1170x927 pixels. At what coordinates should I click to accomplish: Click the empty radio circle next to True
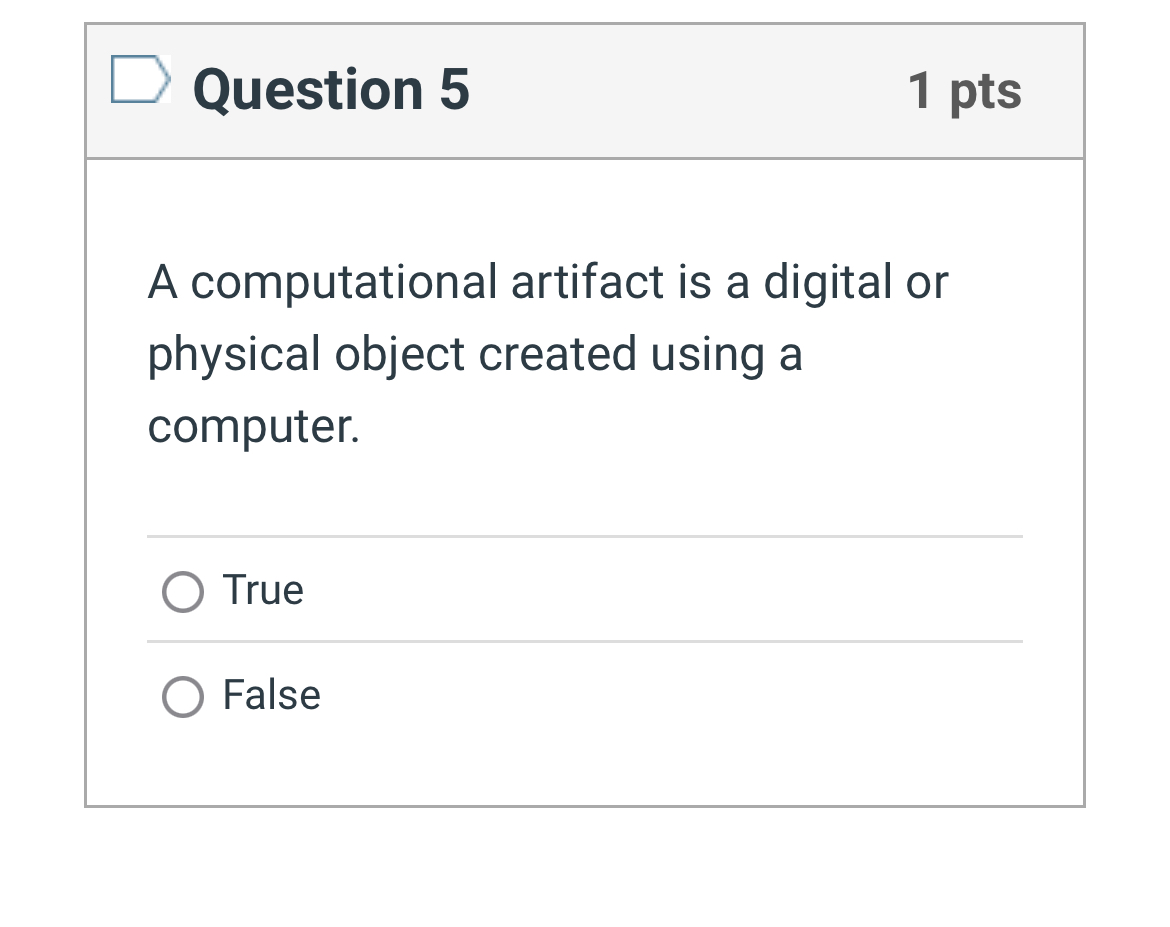[182, 592]
